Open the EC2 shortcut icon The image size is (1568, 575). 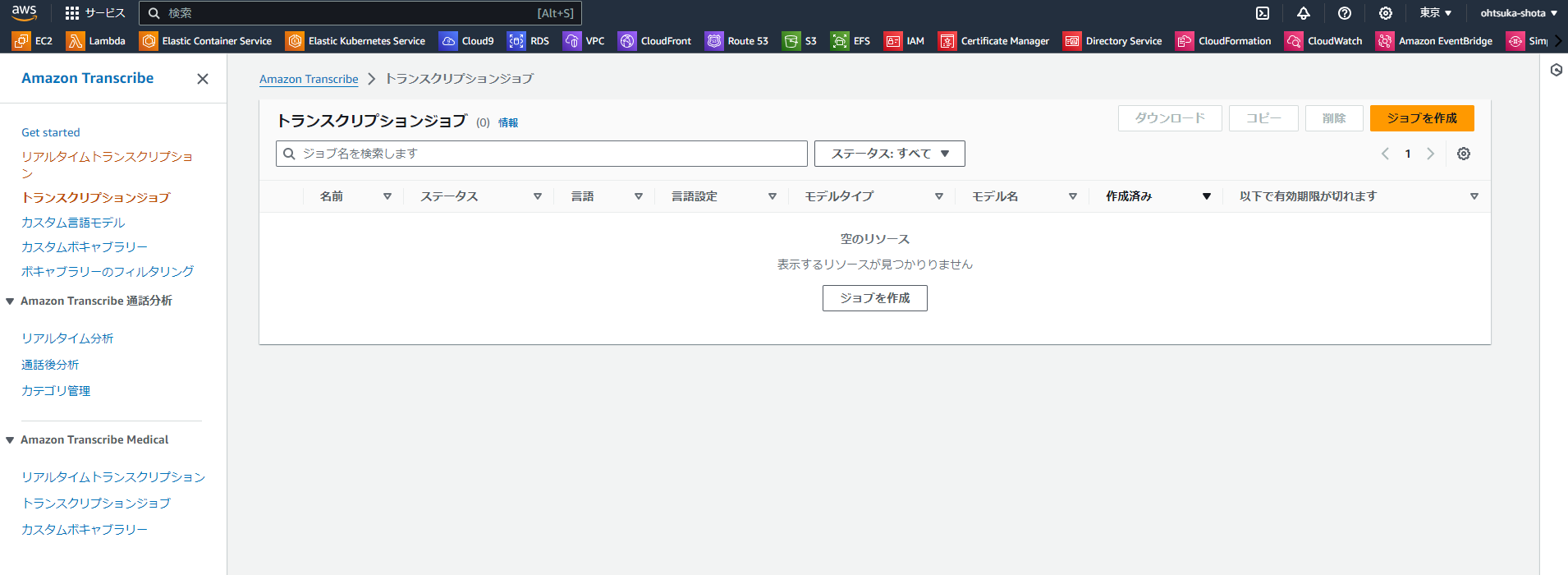pos(33,40)
